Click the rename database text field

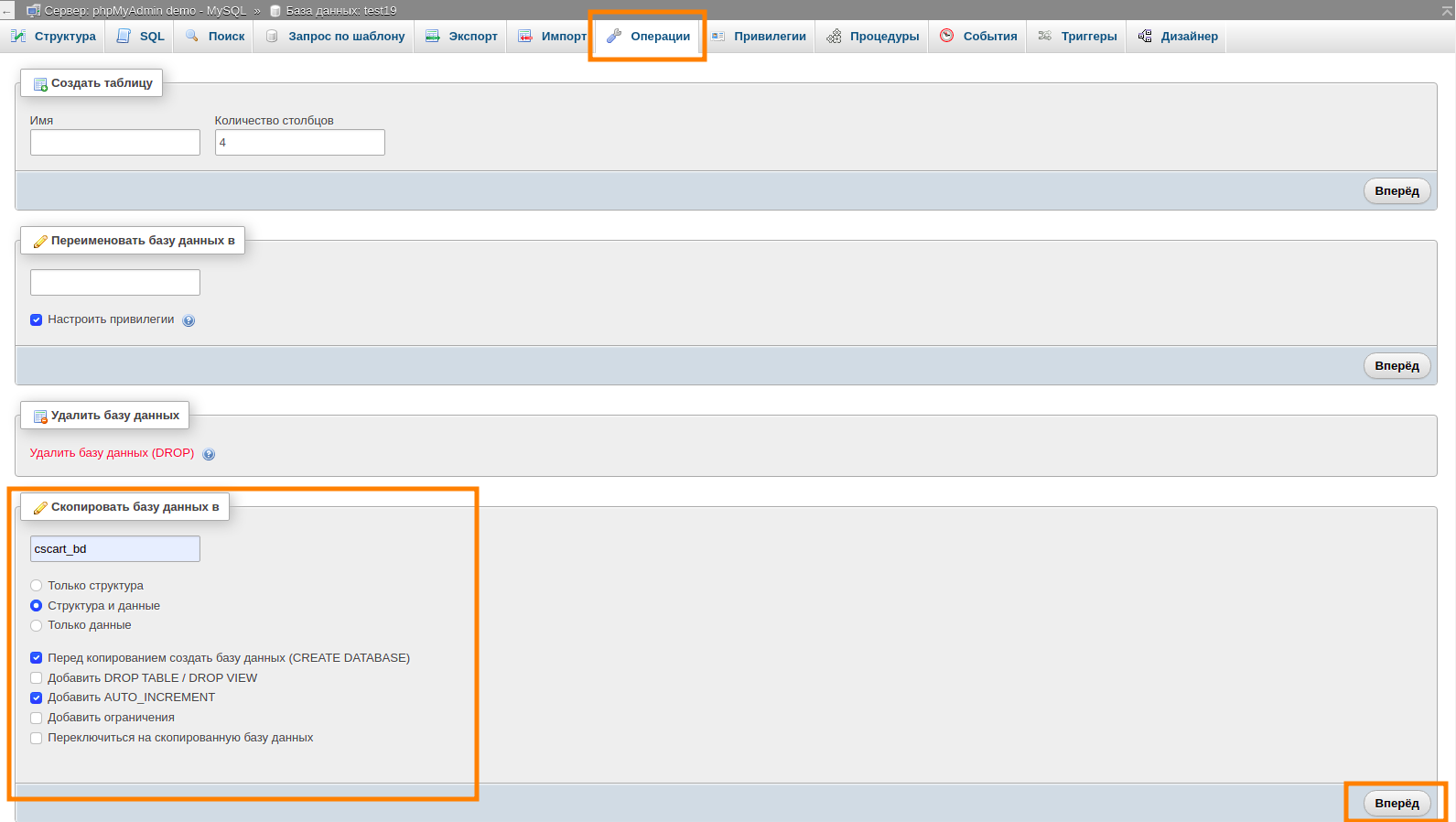115,283
